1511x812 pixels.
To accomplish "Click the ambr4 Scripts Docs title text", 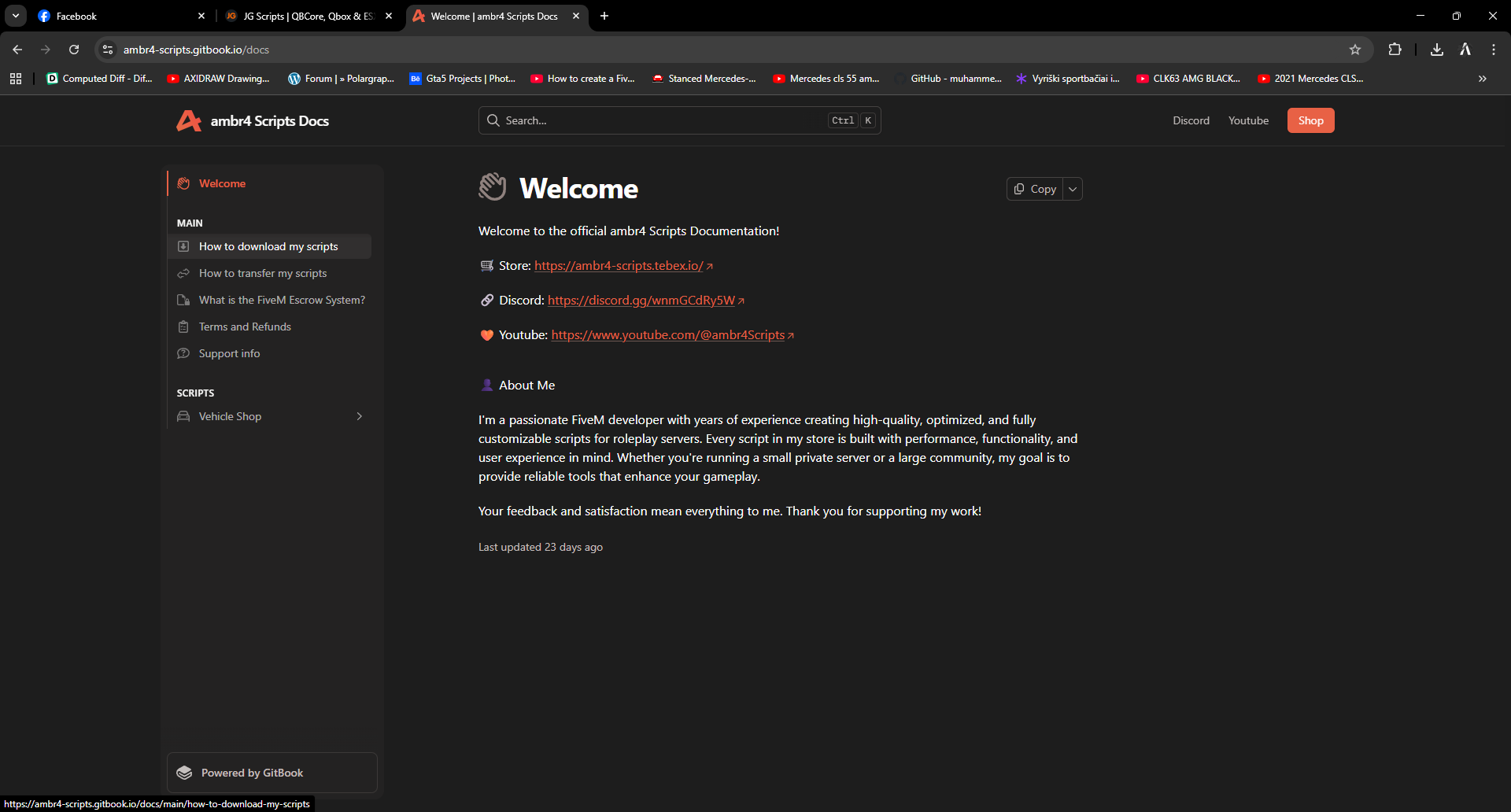I will (x=270, y=120).
